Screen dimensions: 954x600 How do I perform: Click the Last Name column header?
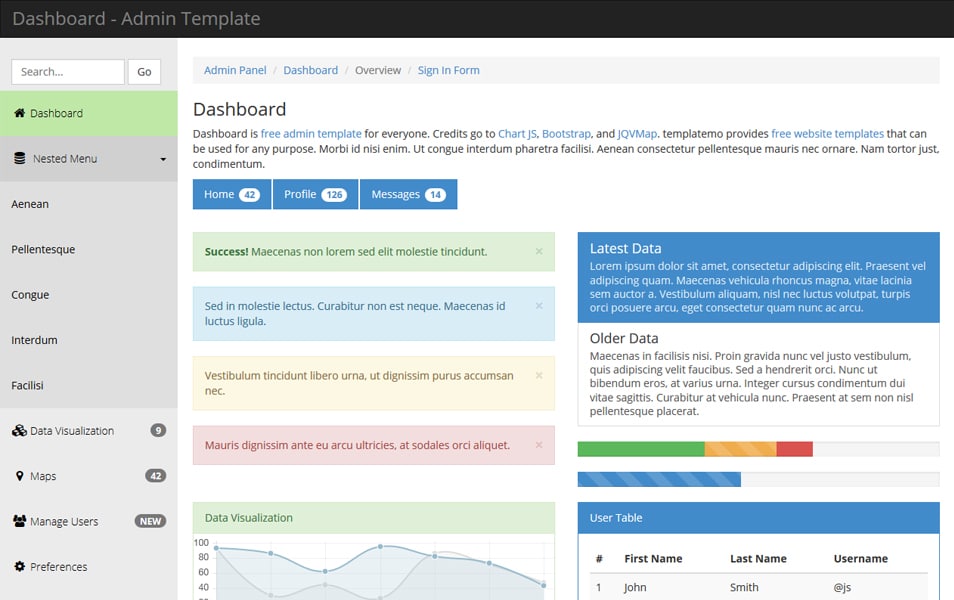tap(758, 559)
